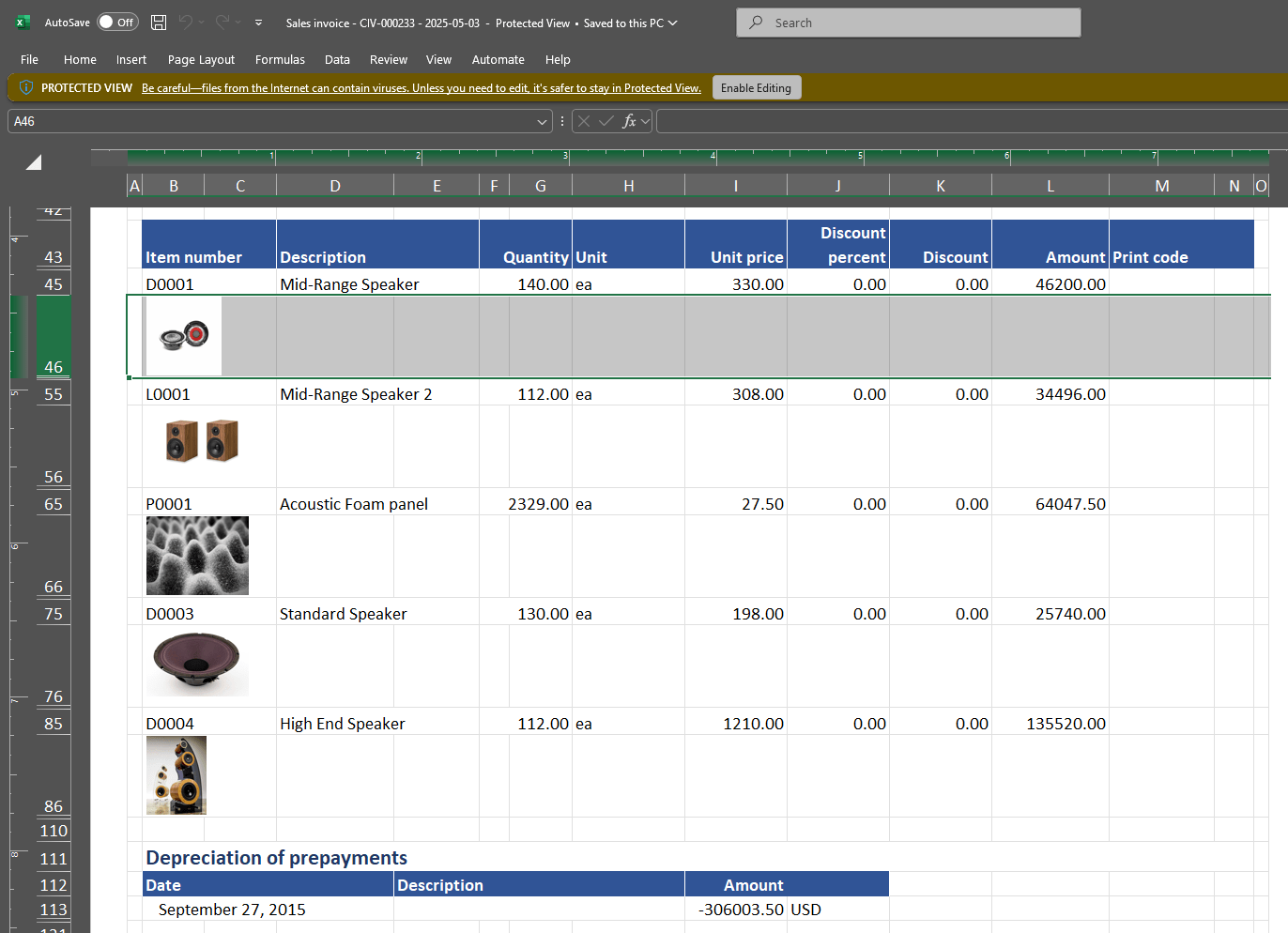Viewport: 1288px width, 933px height.
Task: Click the Select All corner triangle
Action: pyautogui.click(x=34, y=162)
